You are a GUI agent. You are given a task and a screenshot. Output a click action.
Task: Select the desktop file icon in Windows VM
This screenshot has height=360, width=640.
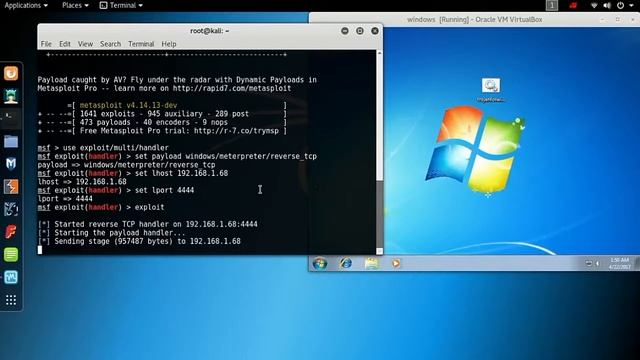[x=491, y=90]
